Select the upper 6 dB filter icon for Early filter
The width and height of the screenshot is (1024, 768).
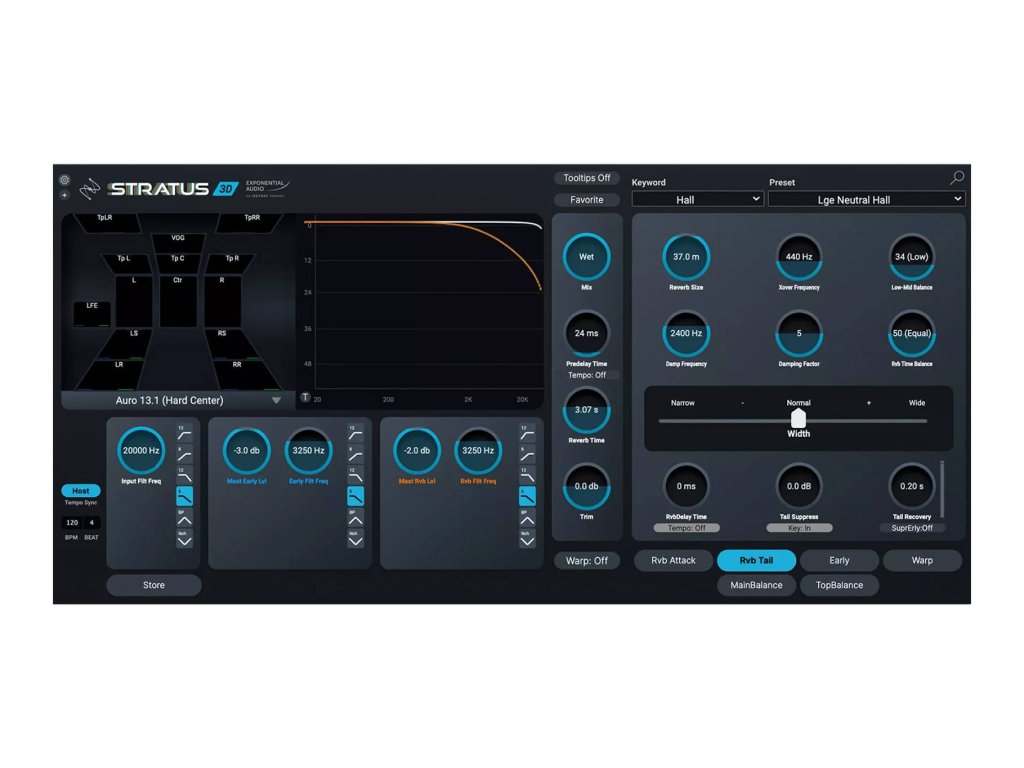coord(355,454)
